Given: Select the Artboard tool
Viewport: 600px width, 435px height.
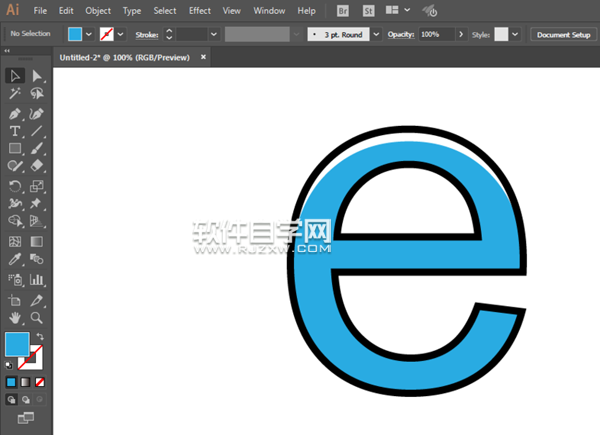Looking at the screenshot, I should (x=15, y=300).
